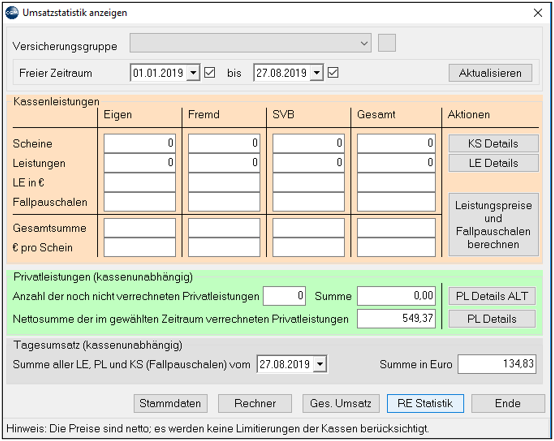Open LE Details

pyautogui.click(x=494, y=163)
